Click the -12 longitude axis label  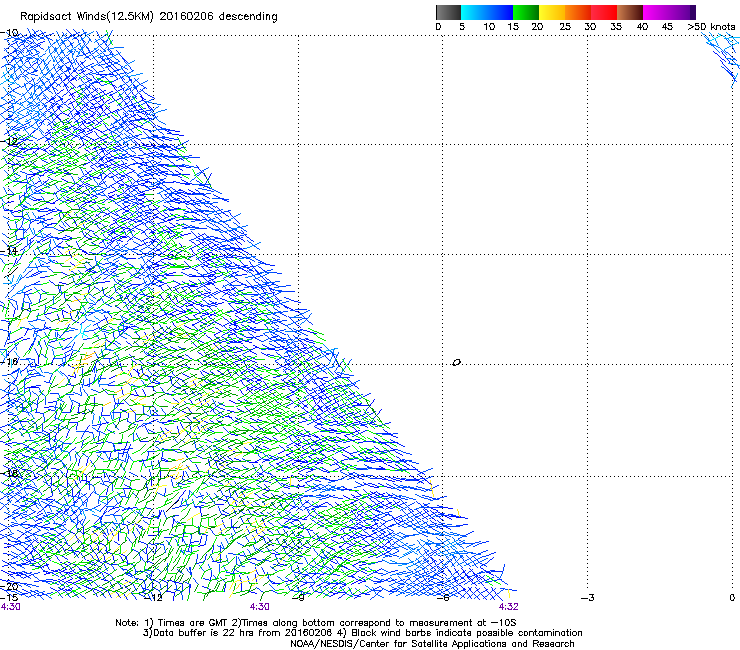pyautogui.click(x=153, y=598)
